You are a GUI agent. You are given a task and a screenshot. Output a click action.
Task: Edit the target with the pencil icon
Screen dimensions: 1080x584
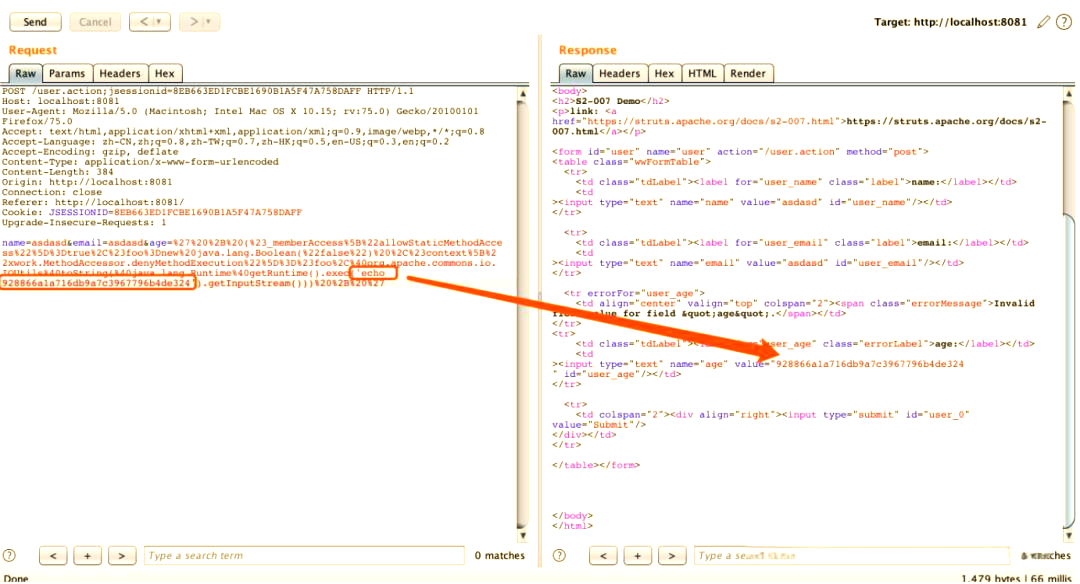coord(1043,22)
